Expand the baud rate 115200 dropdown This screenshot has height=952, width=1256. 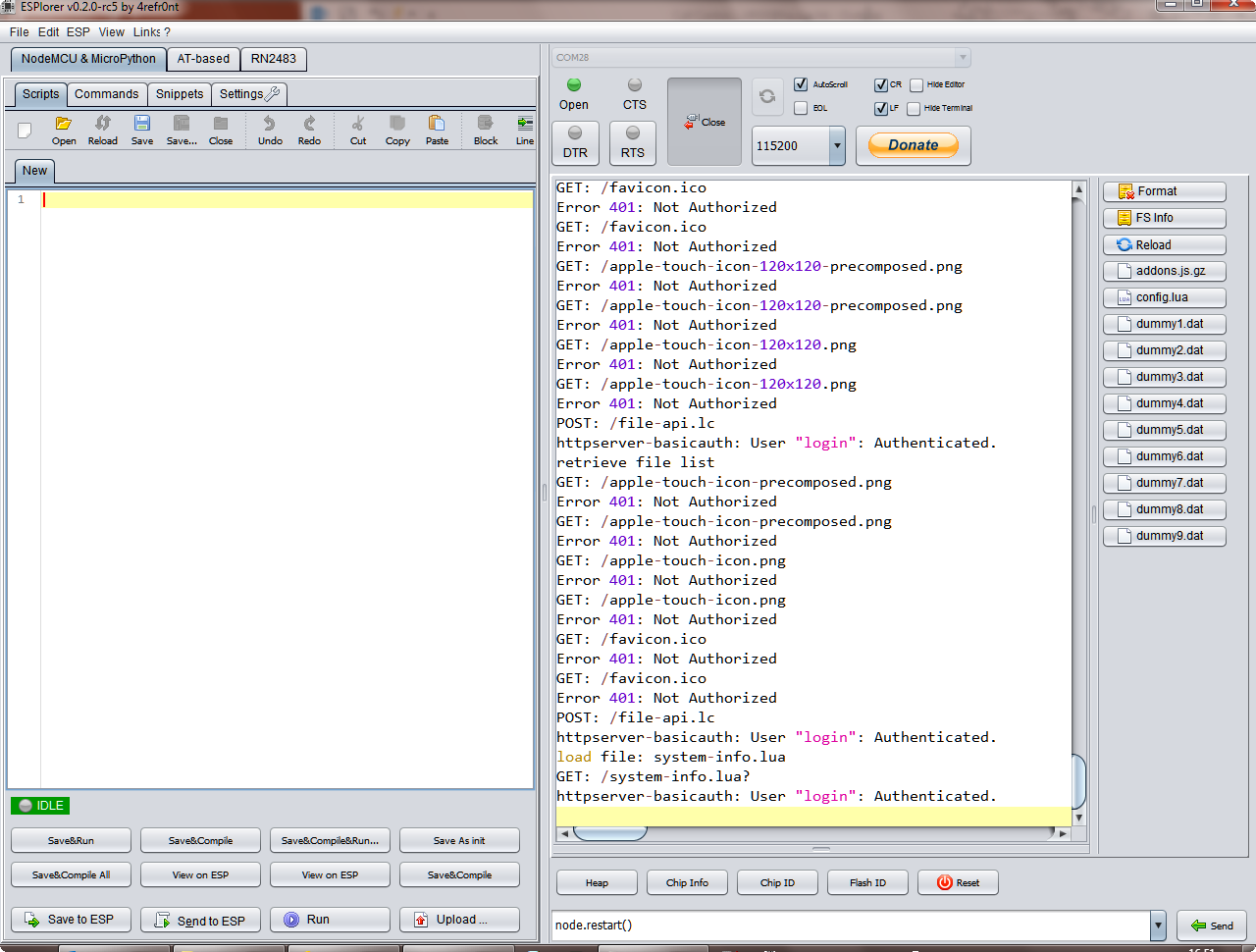(x=837, y=145)
